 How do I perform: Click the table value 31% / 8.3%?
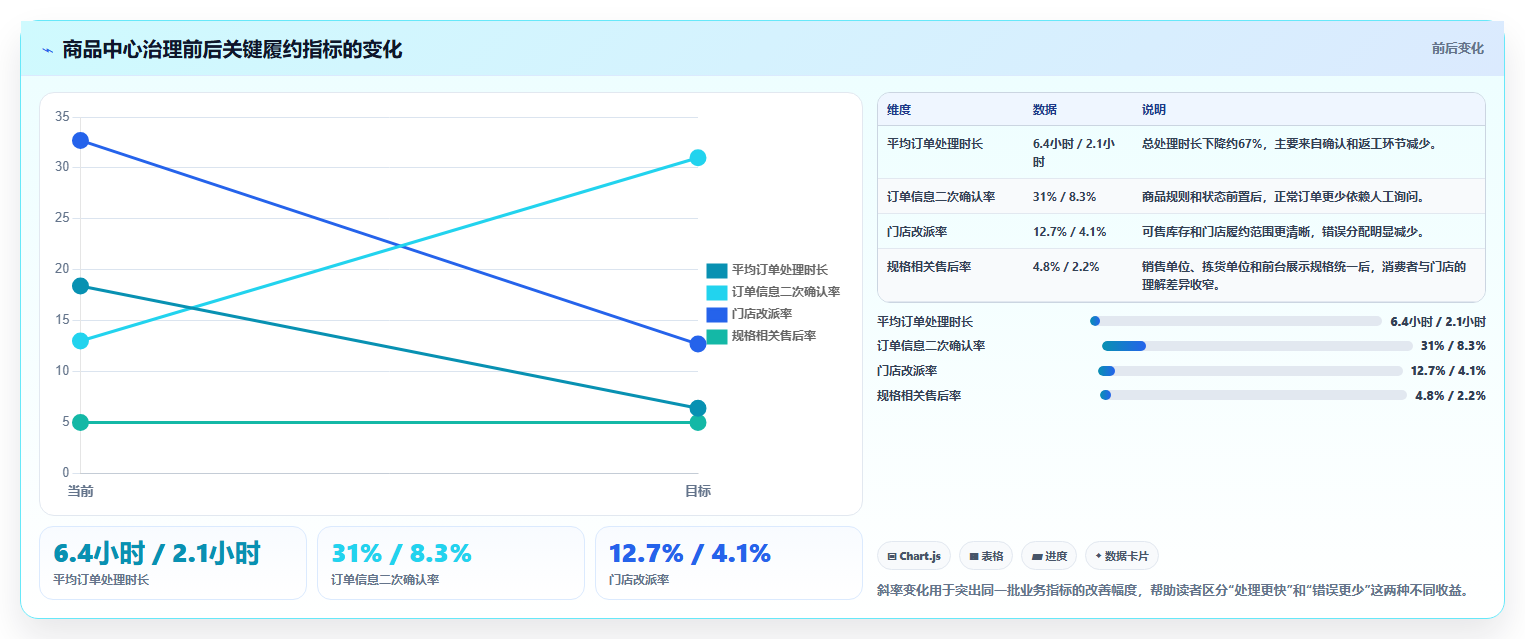[x=1064, y=197]
